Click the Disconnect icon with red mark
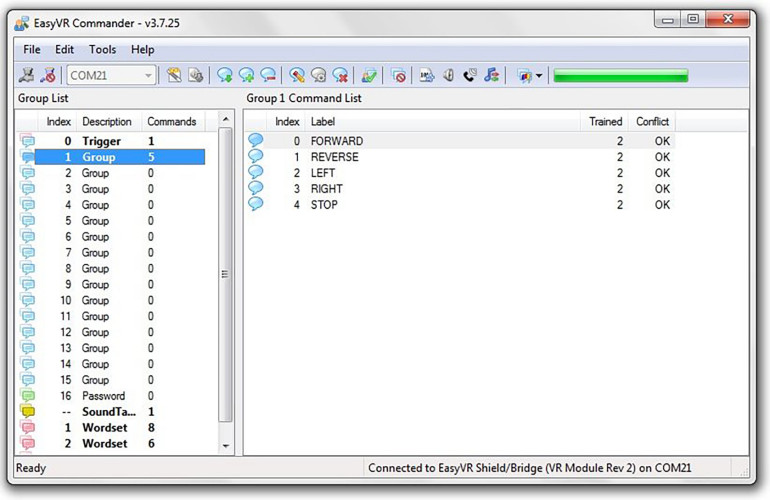This screenshot has height=500, width=770. coord(48,75)
